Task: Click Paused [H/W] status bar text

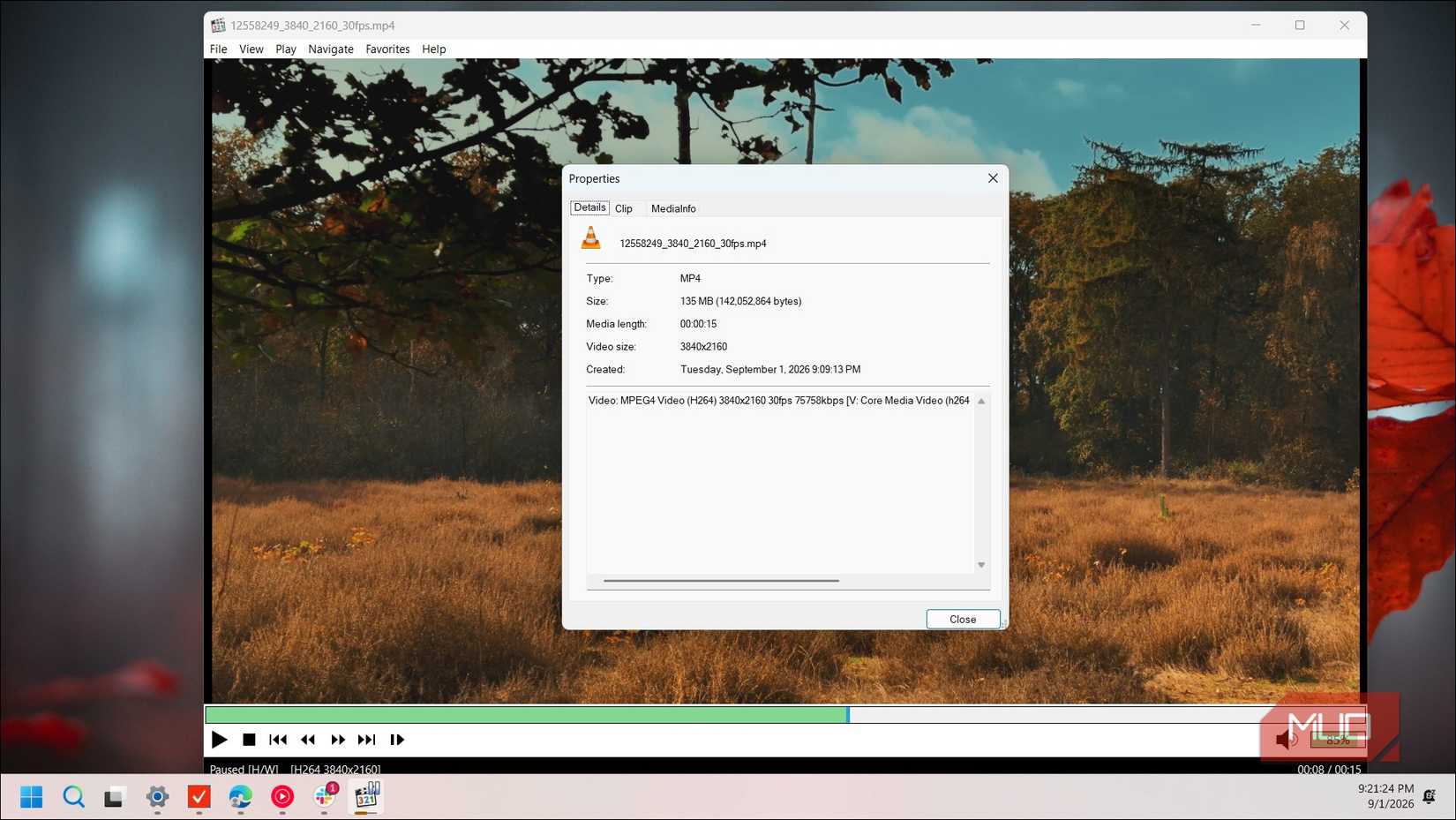Action: click(244, 770)
